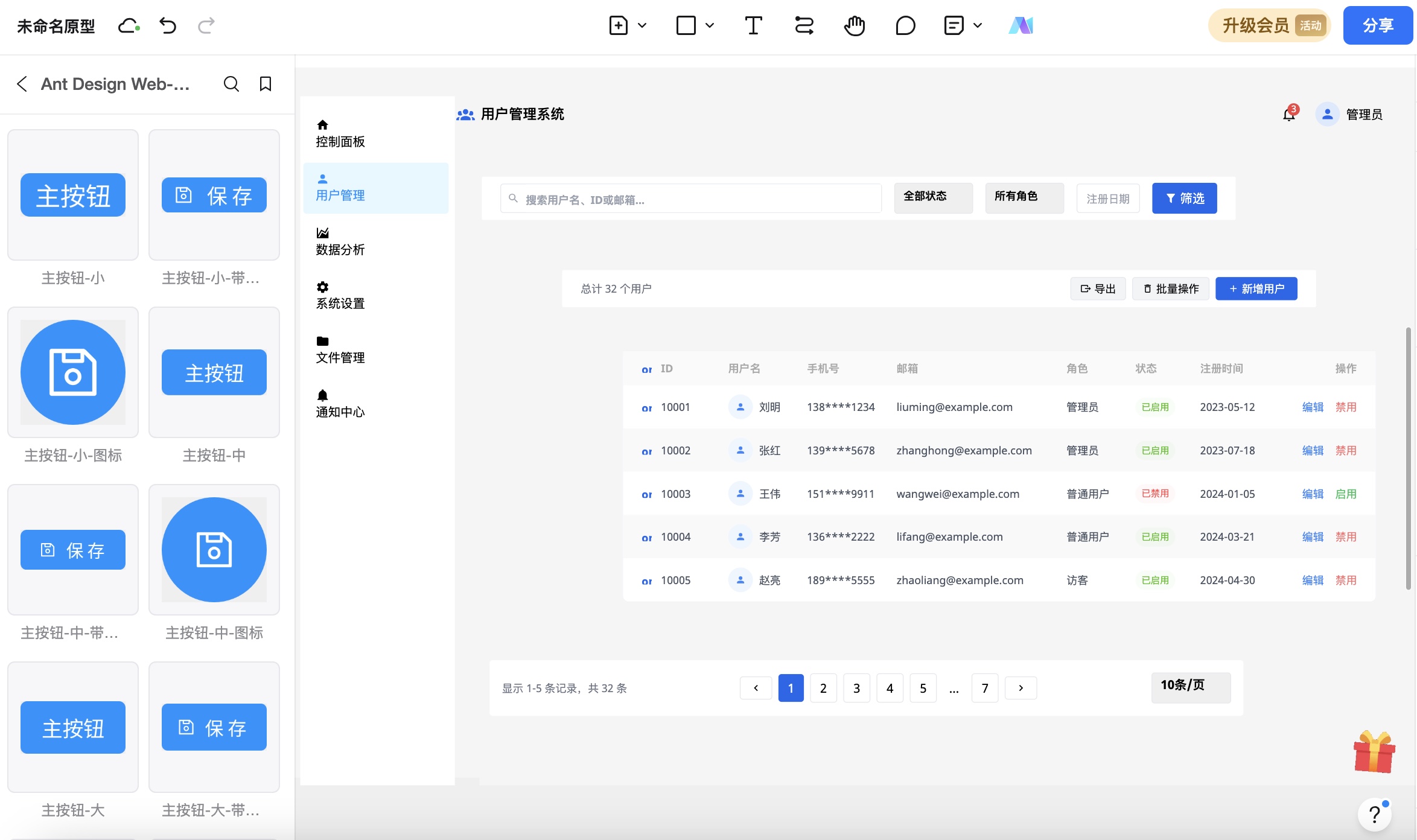Click 禁用 for user 张红
Viewport: 1417px width, 840px height.
pyautogui.click(x=1346, y=451)
